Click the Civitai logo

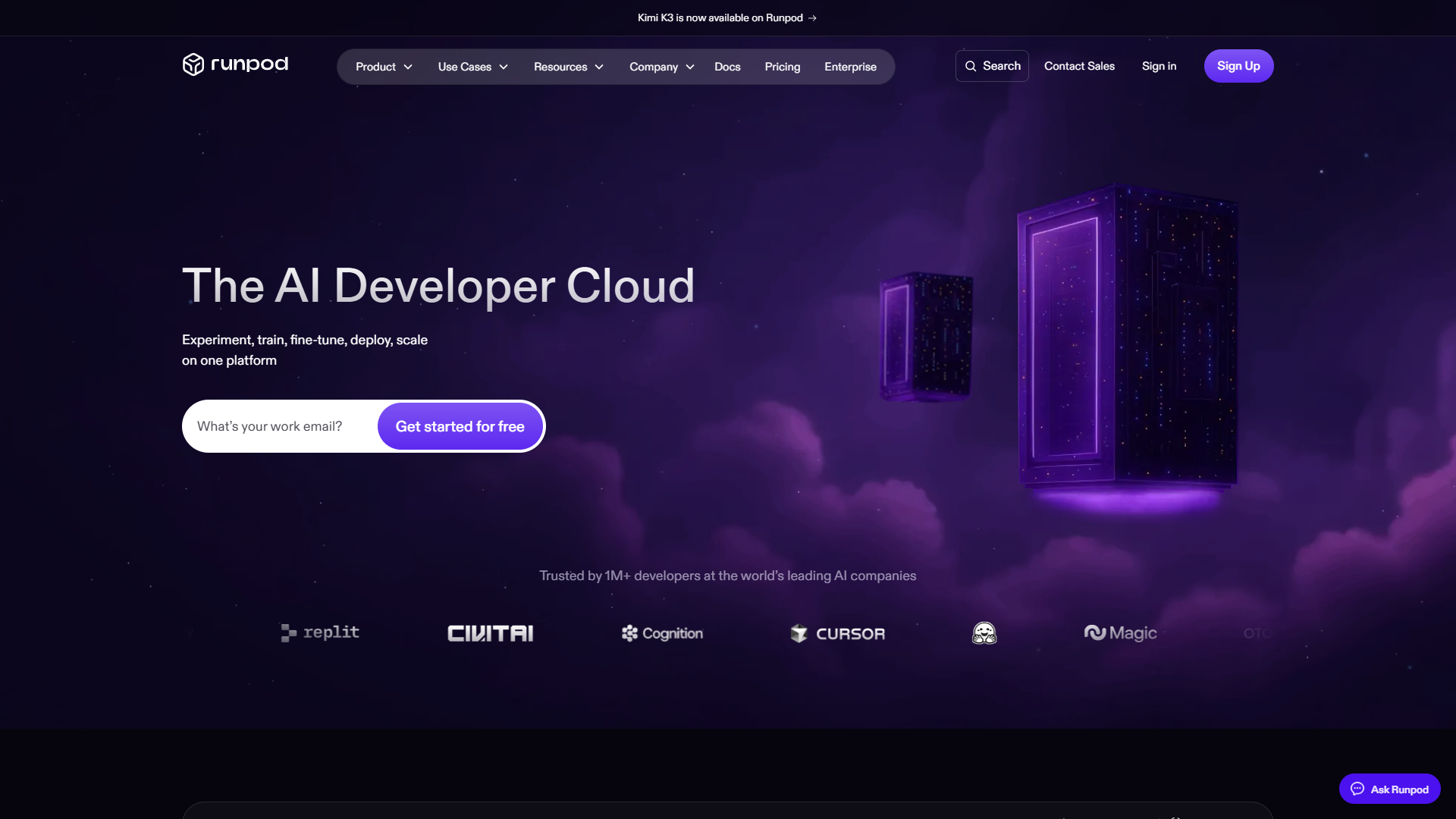coord(491,633)
